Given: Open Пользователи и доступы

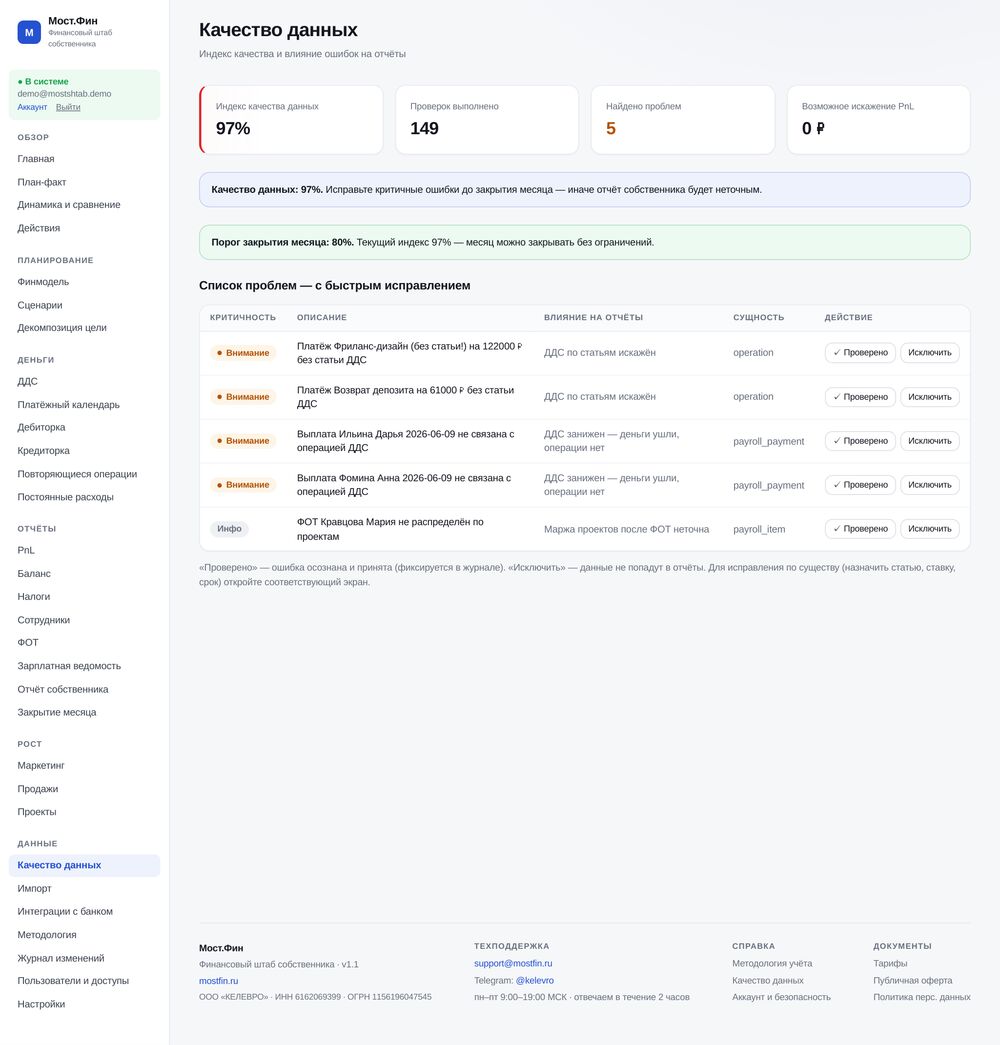Looking at the screenshot, I should 73,981.
